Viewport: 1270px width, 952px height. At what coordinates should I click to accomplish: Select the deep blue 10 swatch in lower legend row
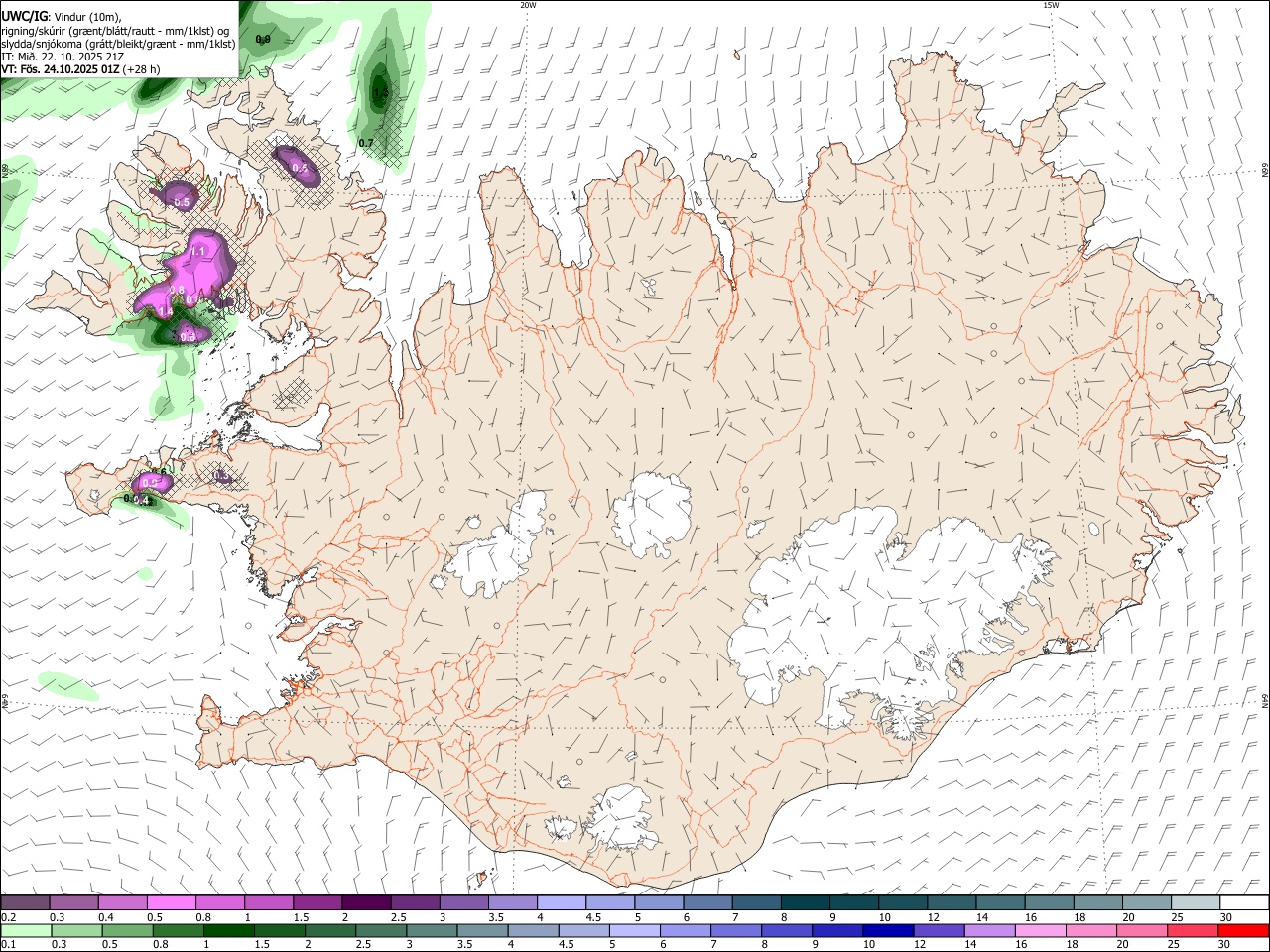[888, 930]
